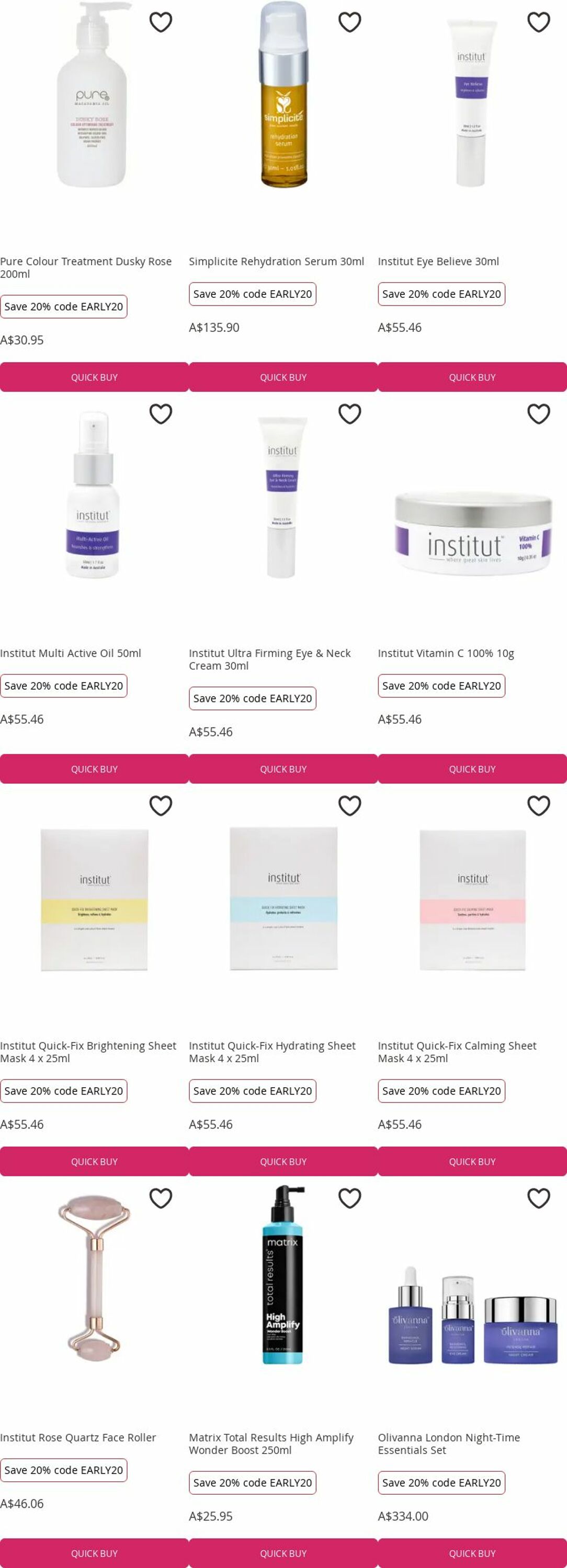Save Institut Vitamin C 100% to wishlist

538,414
